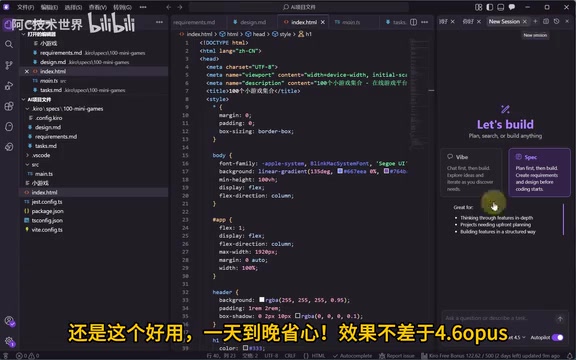
Task: Open the Search view in activity bar
Action: (9, 44)
